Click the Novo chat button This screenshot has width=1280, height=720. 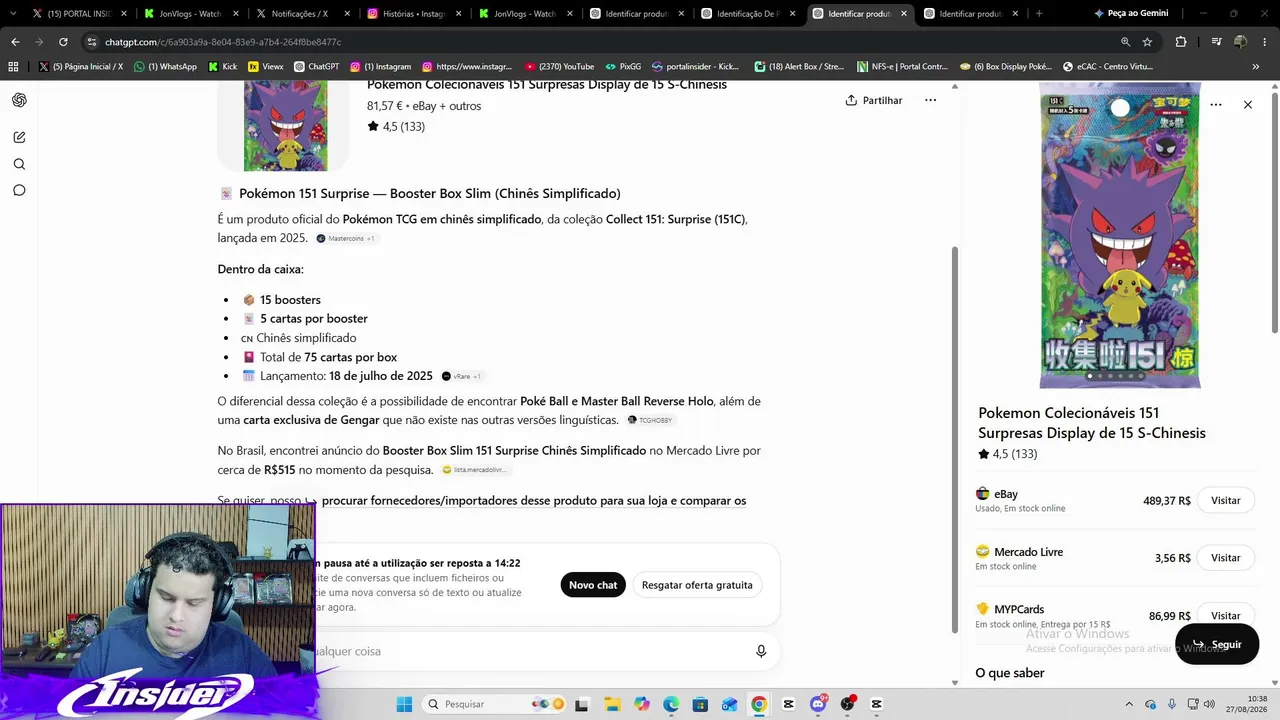coord(593,585)
